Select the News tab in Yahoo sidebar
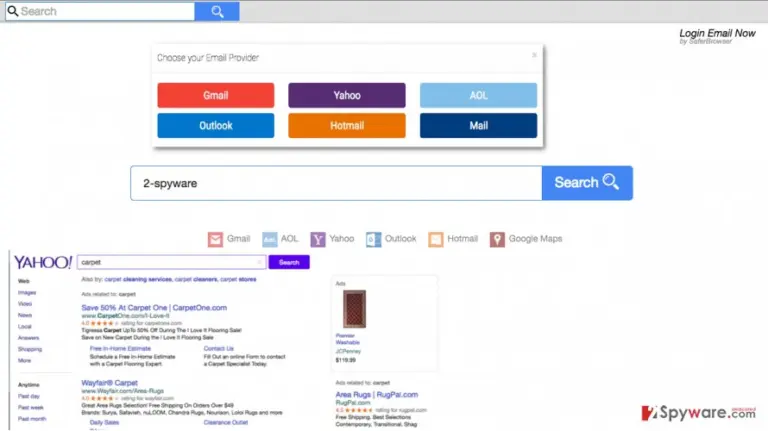The height and width of the screenshot is (431, 768). (25, 315)
